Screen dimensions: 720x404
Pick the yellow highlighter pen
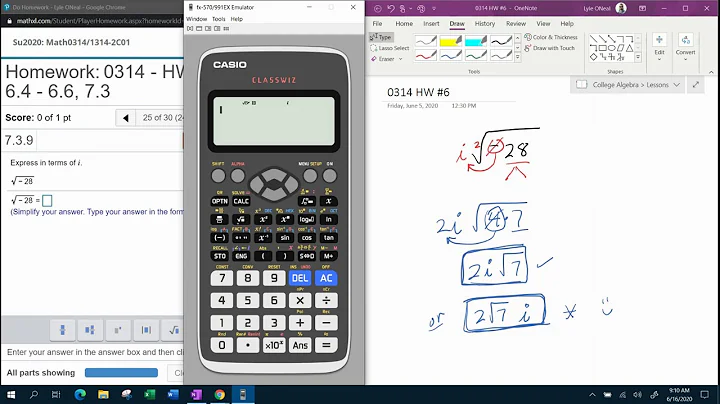click(450, 41)
